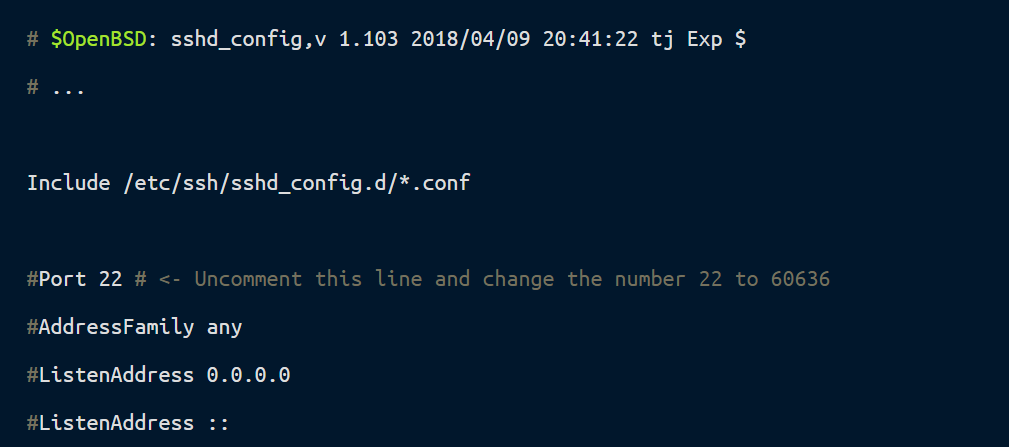The height and width of the screenshot is (447, 1009).
Task: Click the number 22 after Port
Action: [x=110, y=278]
